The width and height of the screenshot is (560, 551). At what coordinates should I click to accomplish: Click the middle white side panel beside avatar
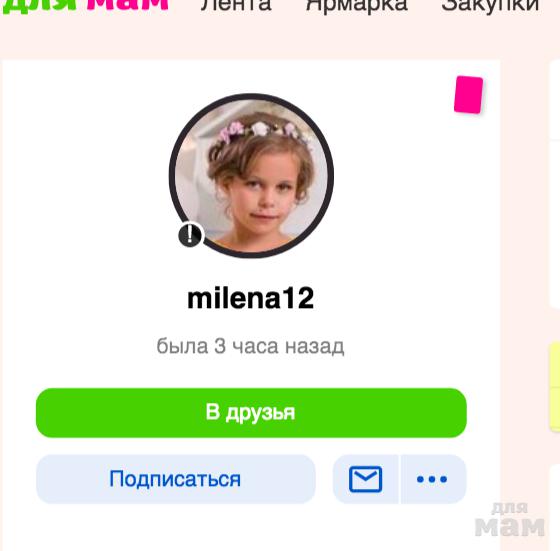tap(555, 224)
